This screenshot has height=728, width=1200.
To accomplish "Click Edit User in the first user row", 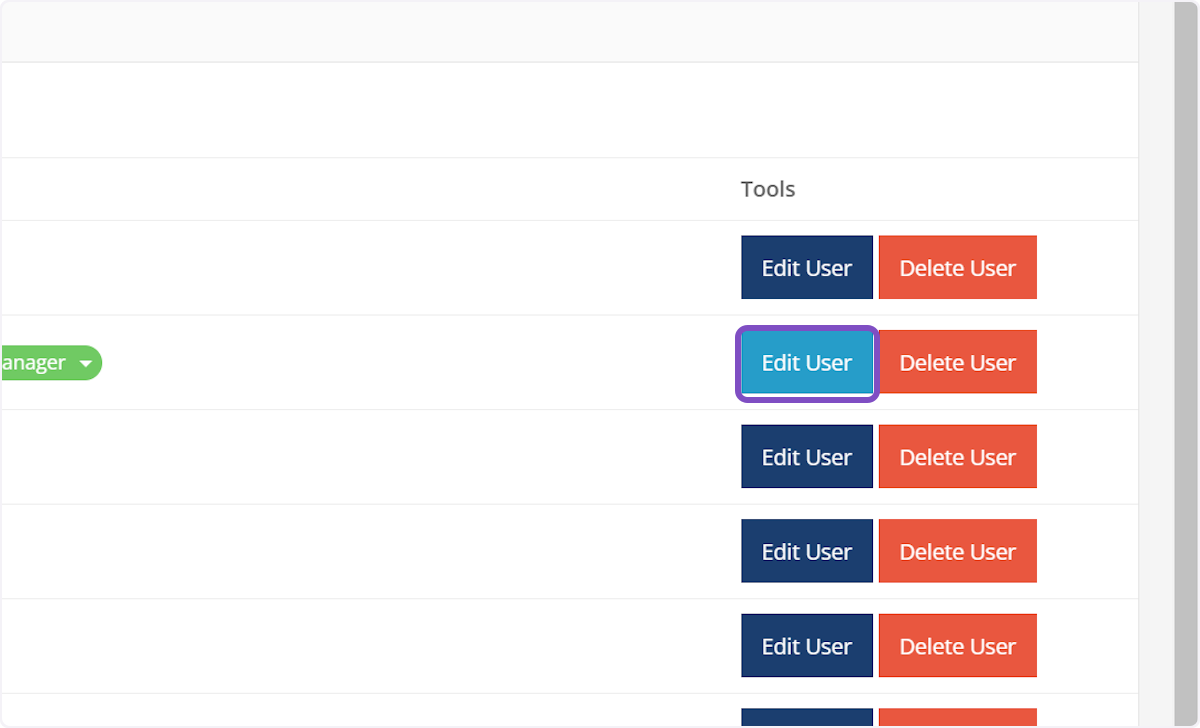I will click(806, 267).
